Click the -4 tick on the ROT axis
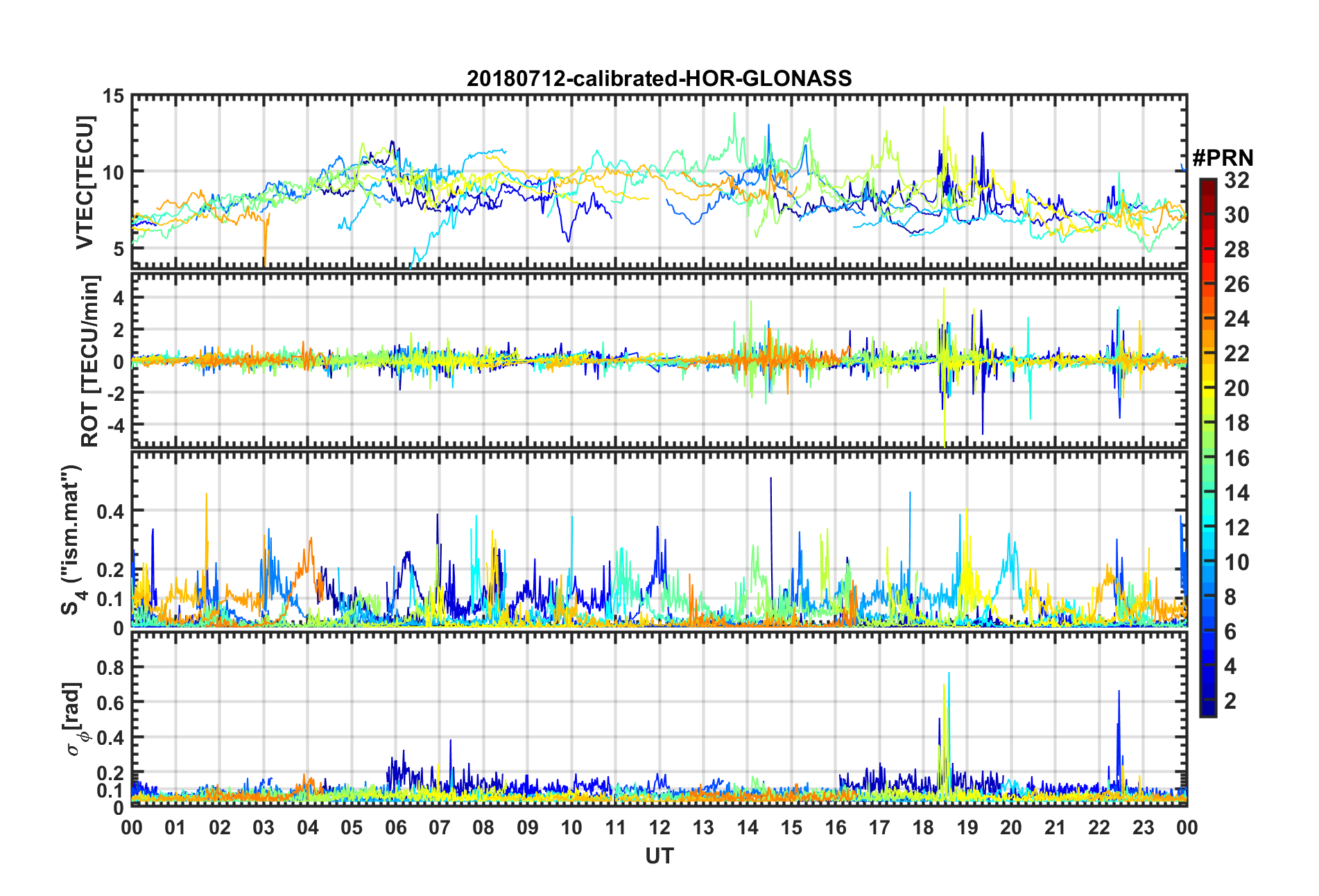The height and width of the screenshot is (896, 1319). pos(115,424)
